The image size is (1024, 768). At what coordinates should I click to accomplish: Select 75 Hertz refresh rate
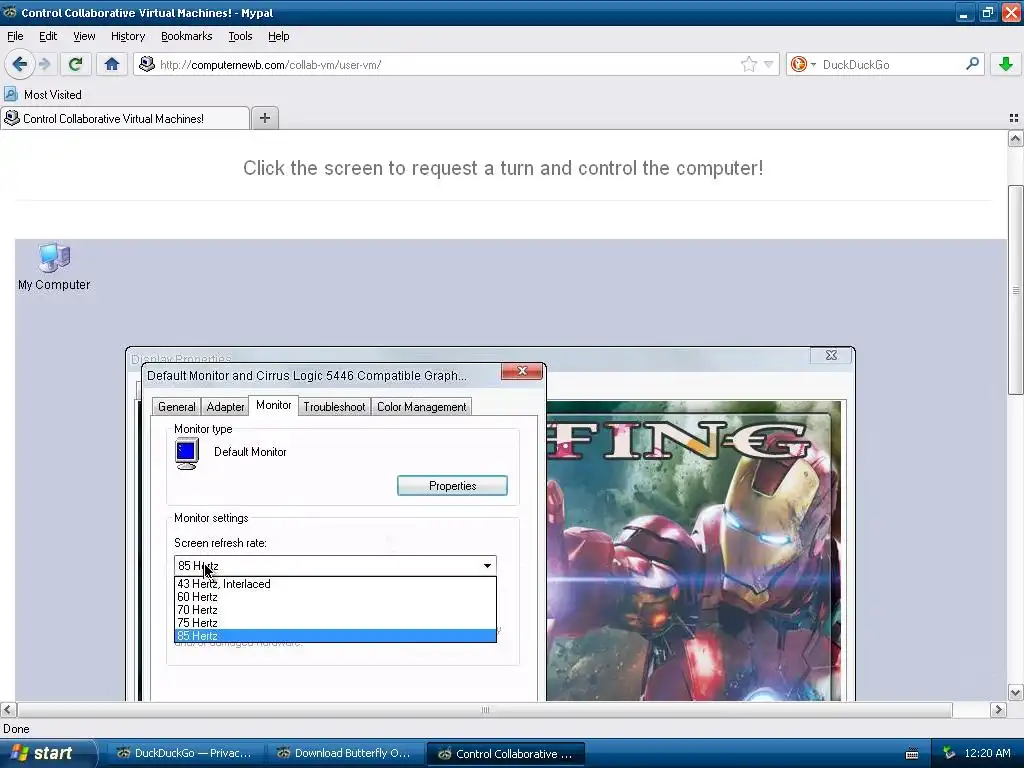click(x=335, y=623)
